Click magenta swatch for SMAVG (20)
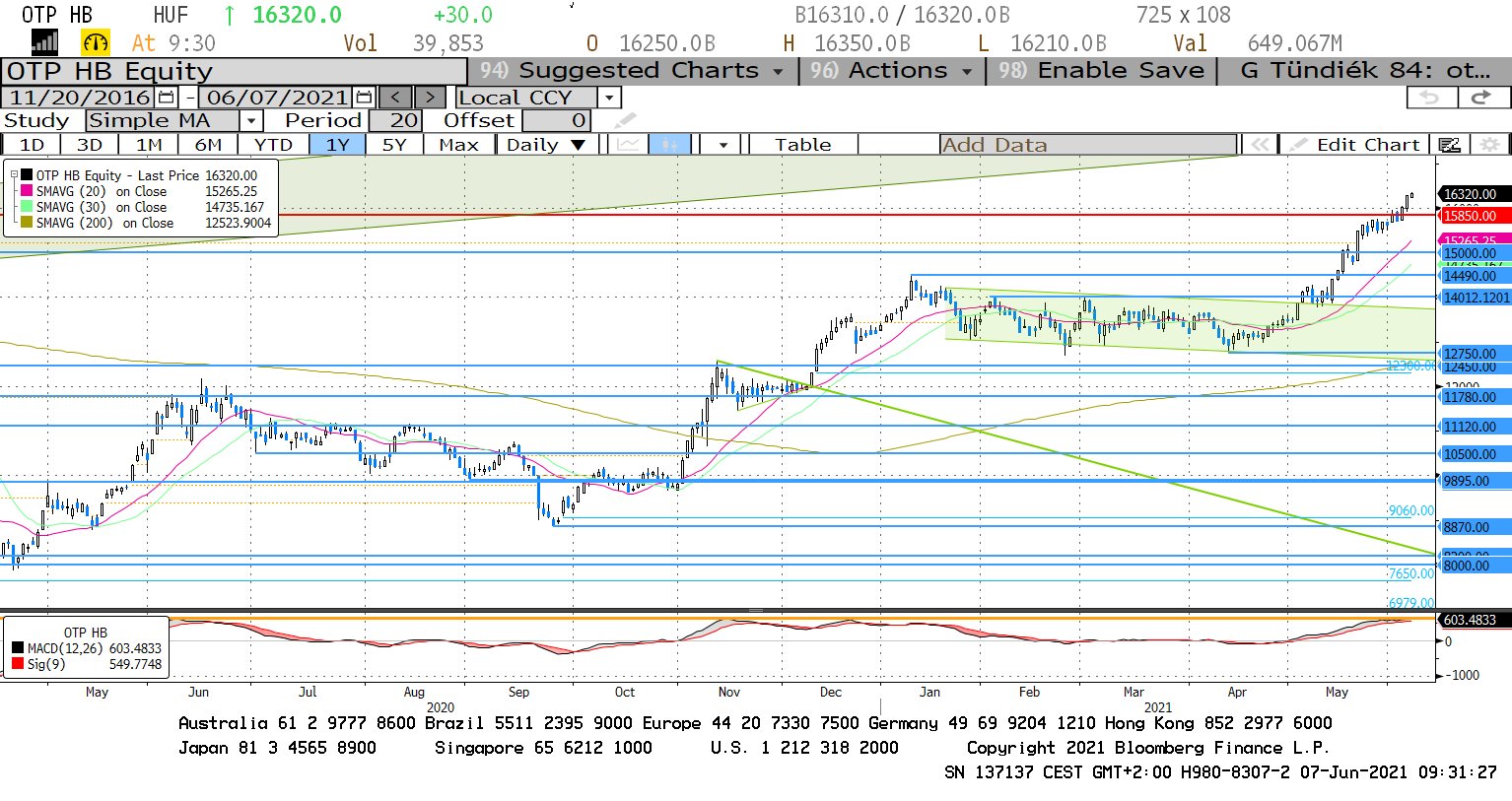This screenshot has height=801, width=1512. 27,191
